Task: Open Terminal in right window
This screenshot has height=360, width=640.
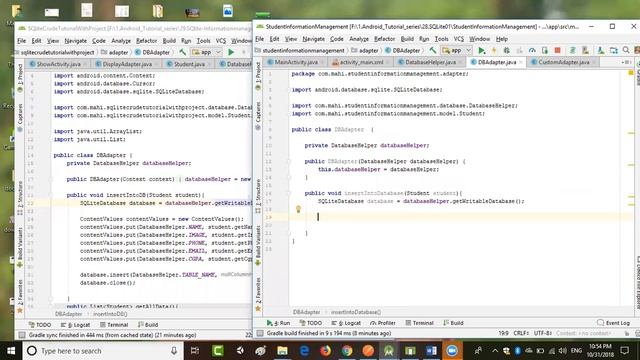Action: pos(419,323)
